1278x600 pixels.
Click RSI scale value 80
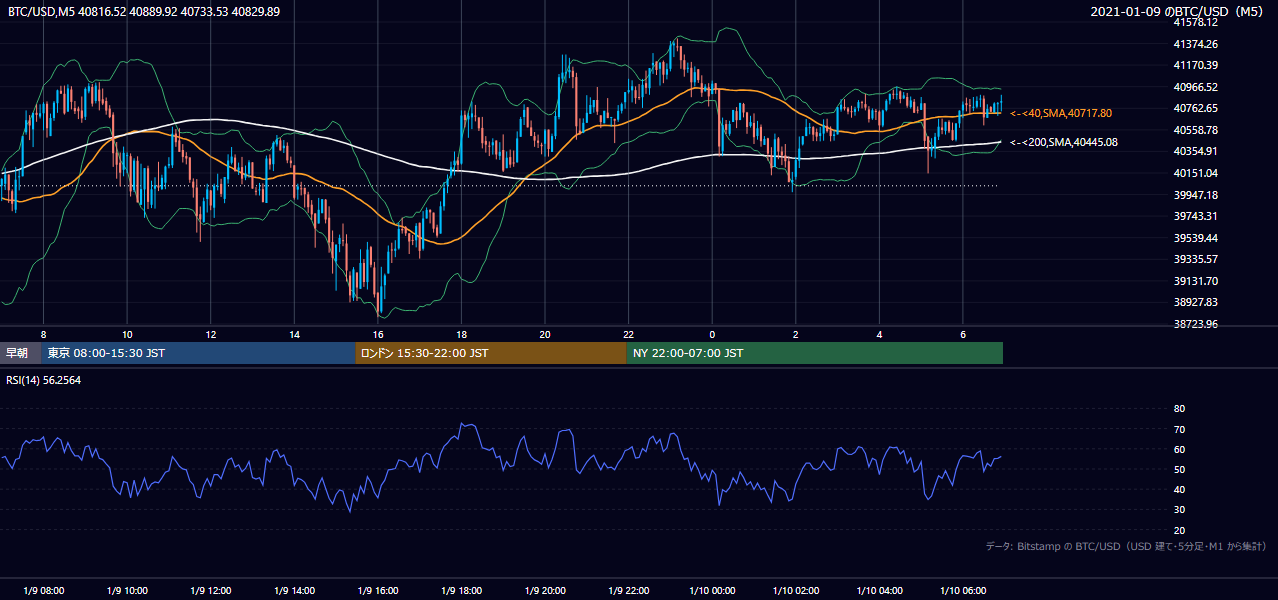(1179, 409)
